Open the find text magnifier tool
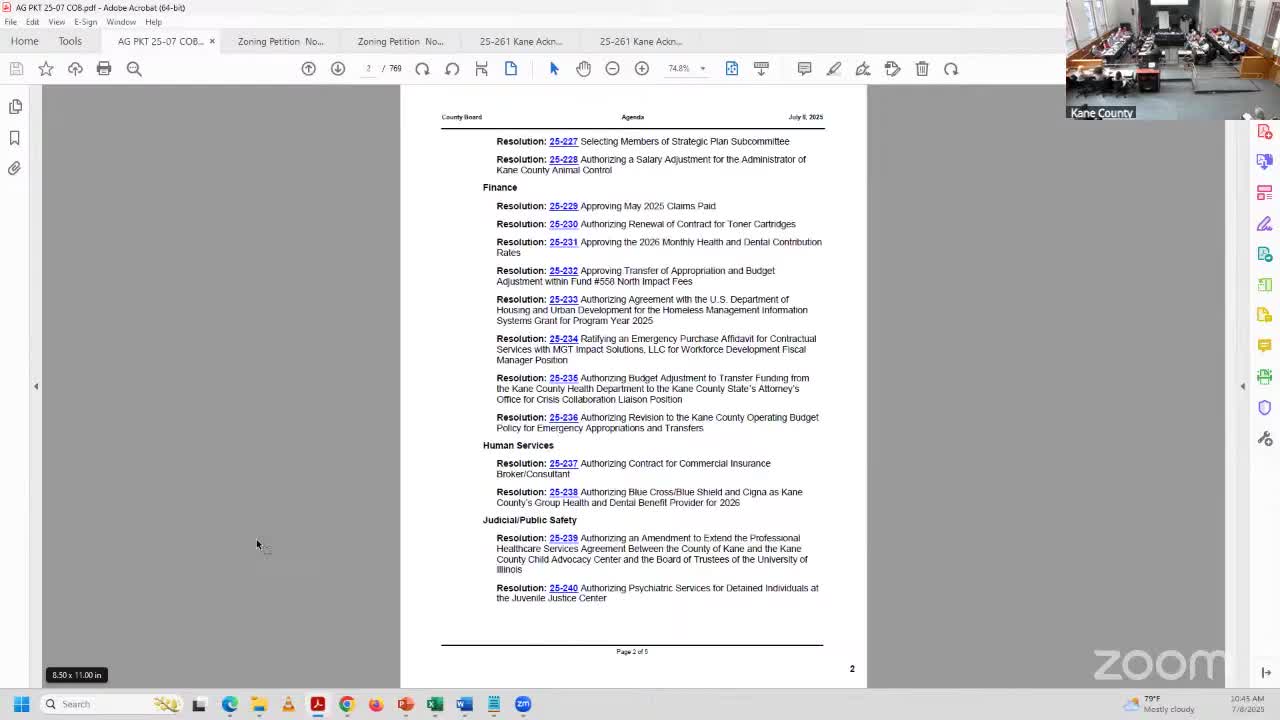This screenshot has width=1280, height=720. 134,68
